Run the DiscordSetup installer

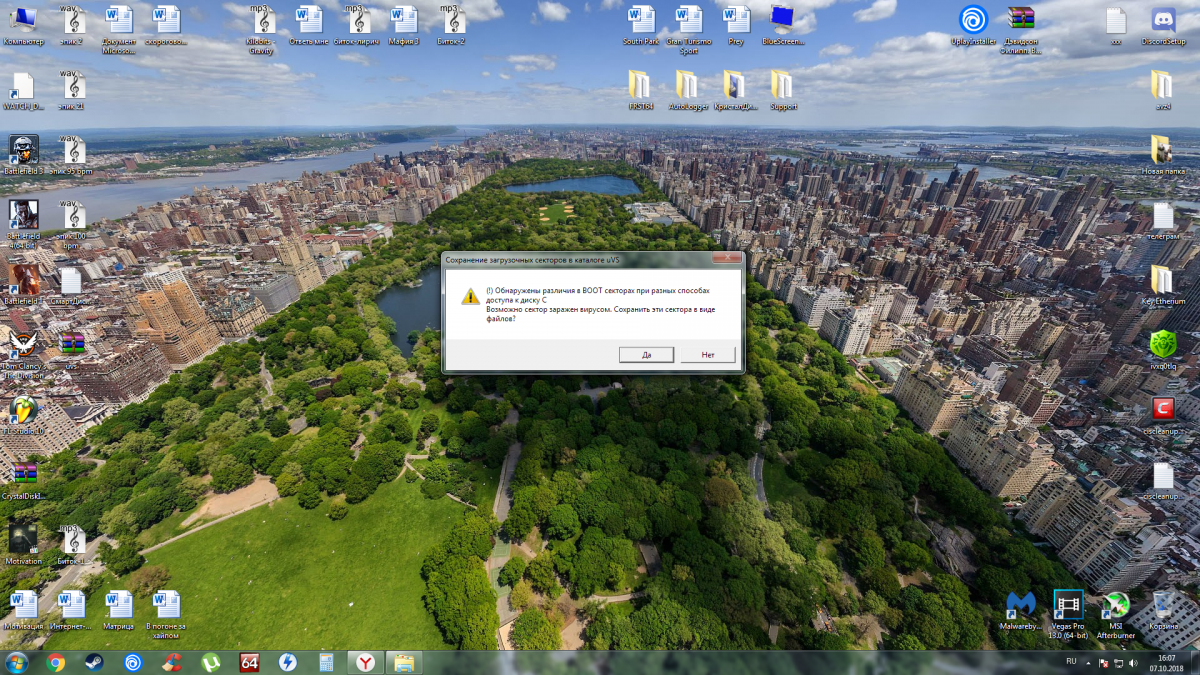(1163, 26)
